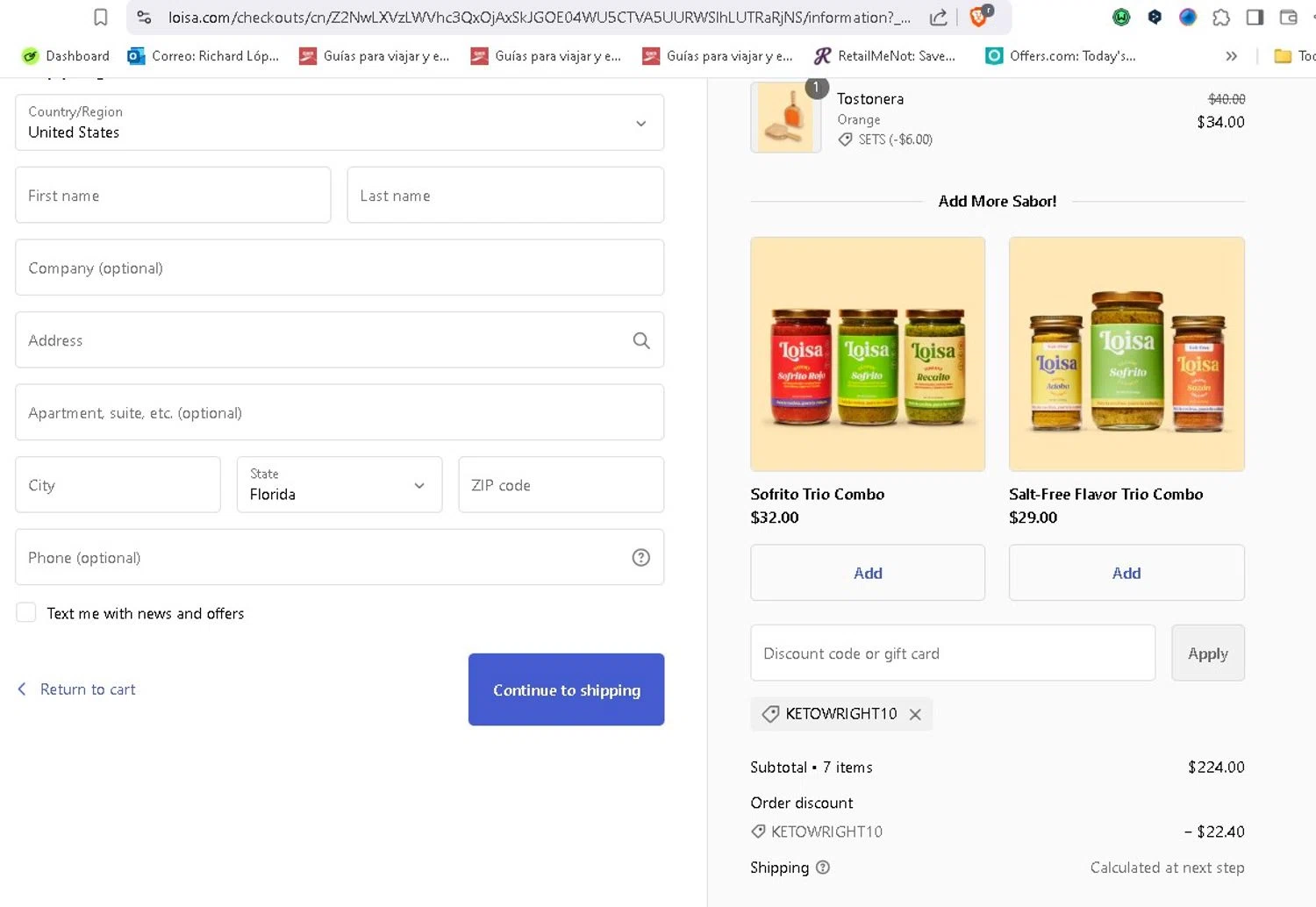Click the Sofrito Trio Combo title text

818,494
